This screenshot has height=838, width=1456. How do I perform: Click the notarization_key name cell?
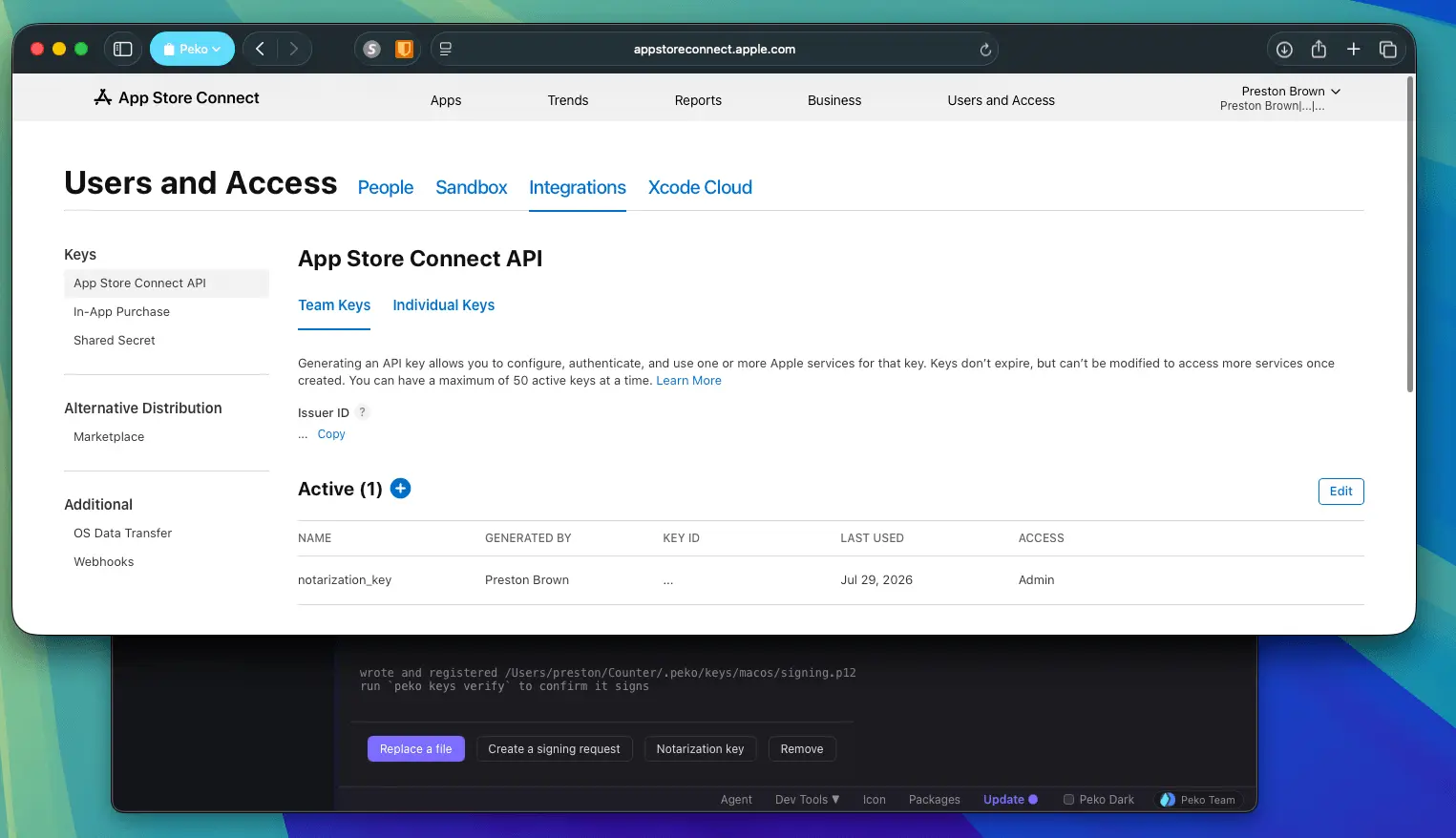pos(345,580)
